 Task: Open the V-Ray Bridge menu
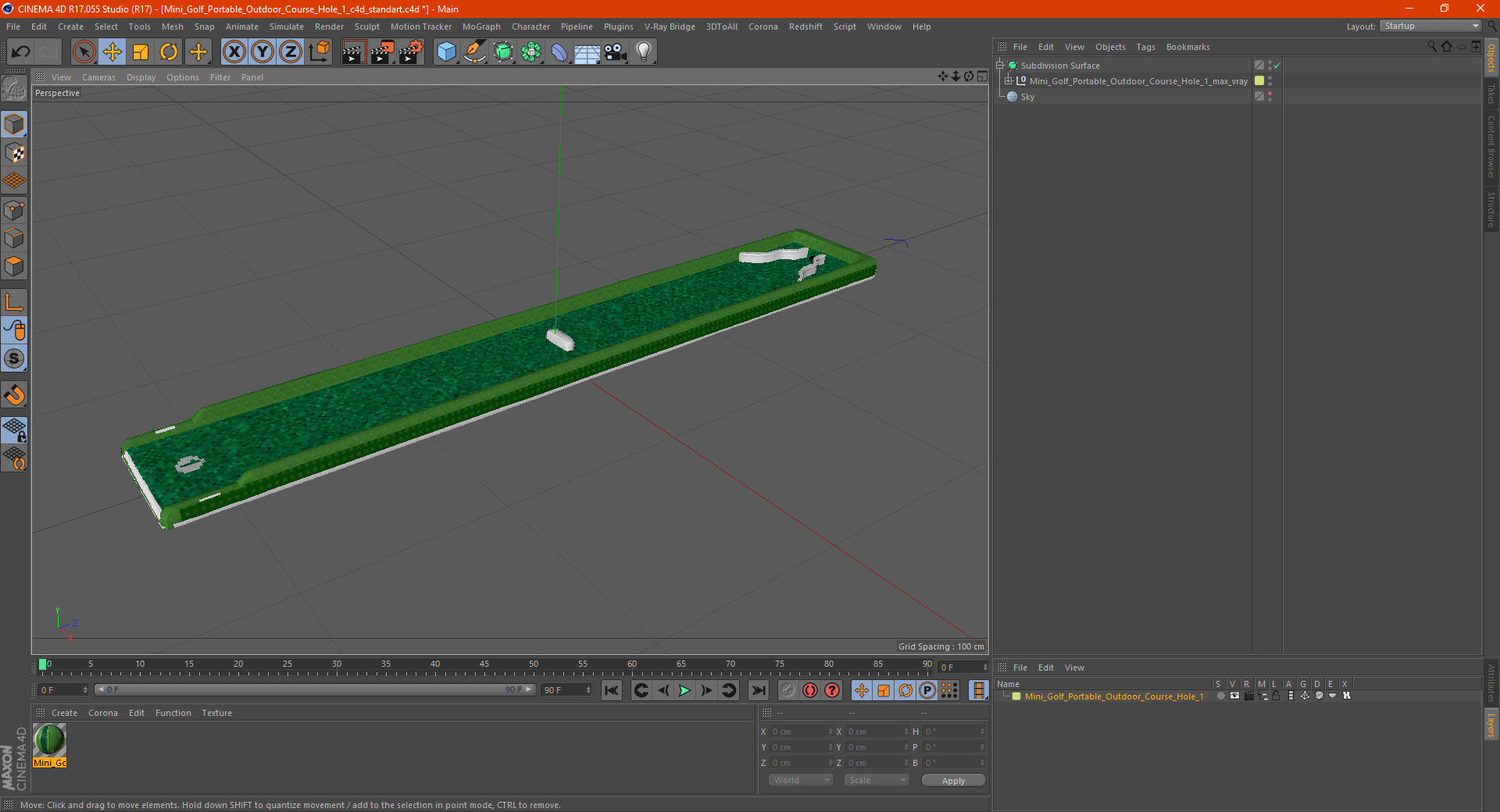670,27
